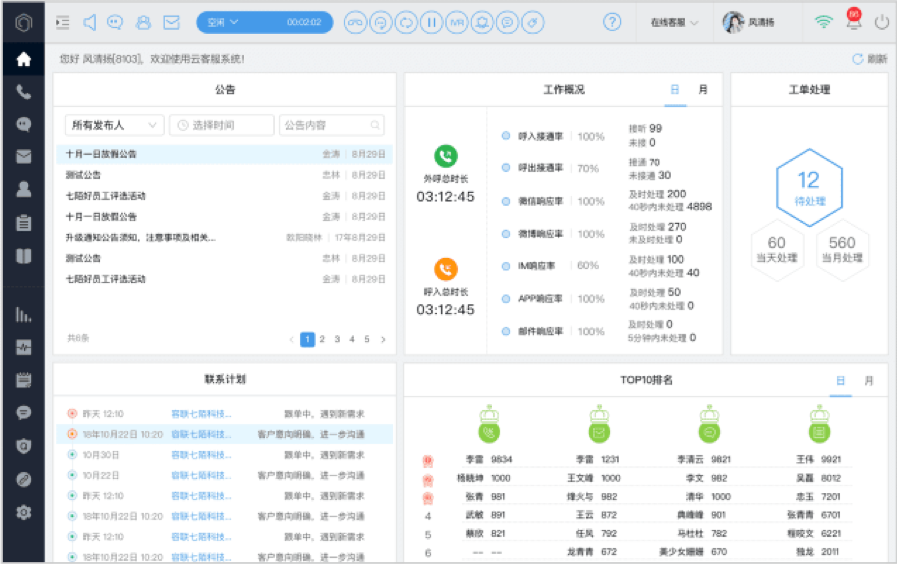Click the agent consult round button

pos(482,22)
